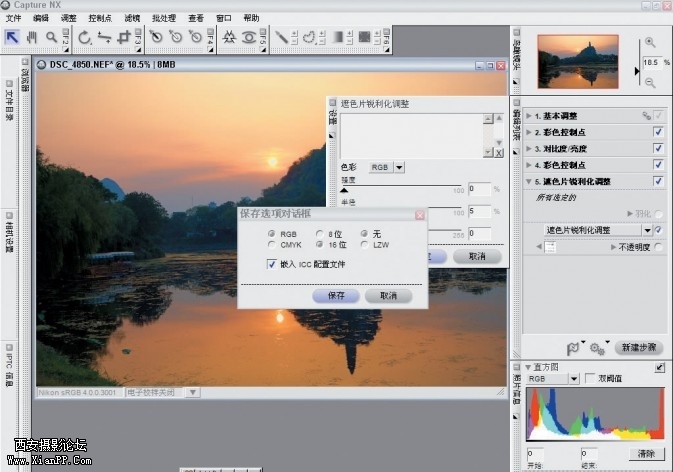673x472 pixels.
Task: Click the 保存 button
Action: (x=335, y=296)
